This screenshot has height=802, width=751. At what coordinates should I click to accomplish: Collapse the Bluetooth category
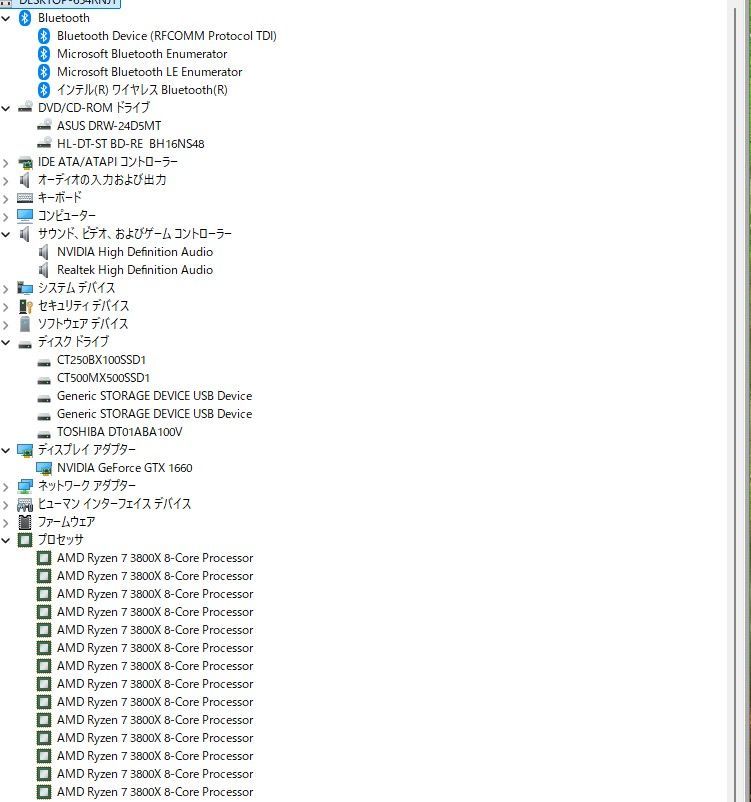tap(6, 18)
